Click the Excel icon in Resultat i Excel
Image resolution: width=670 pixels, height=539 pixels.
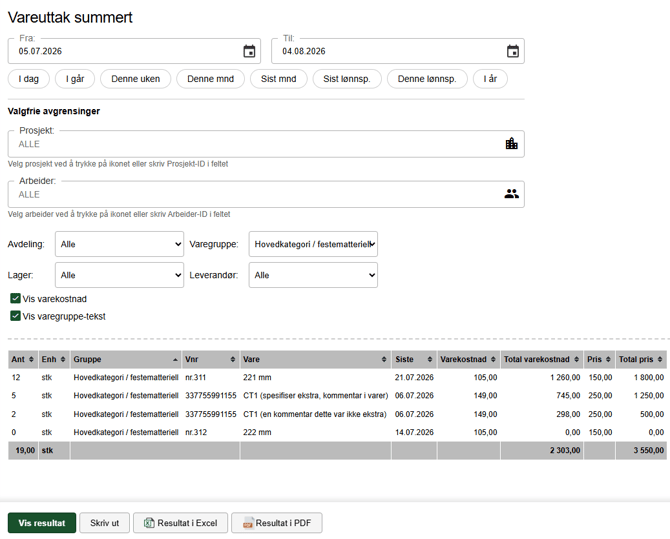149,523
